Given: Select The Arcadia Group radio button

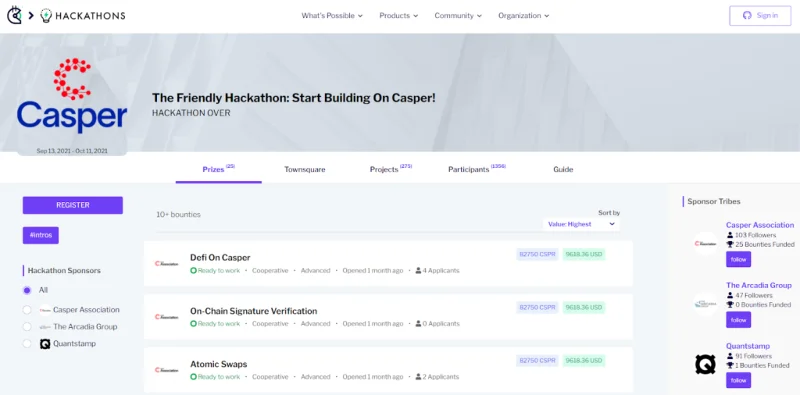Looking at the screenshot, I should pos(27,327).
